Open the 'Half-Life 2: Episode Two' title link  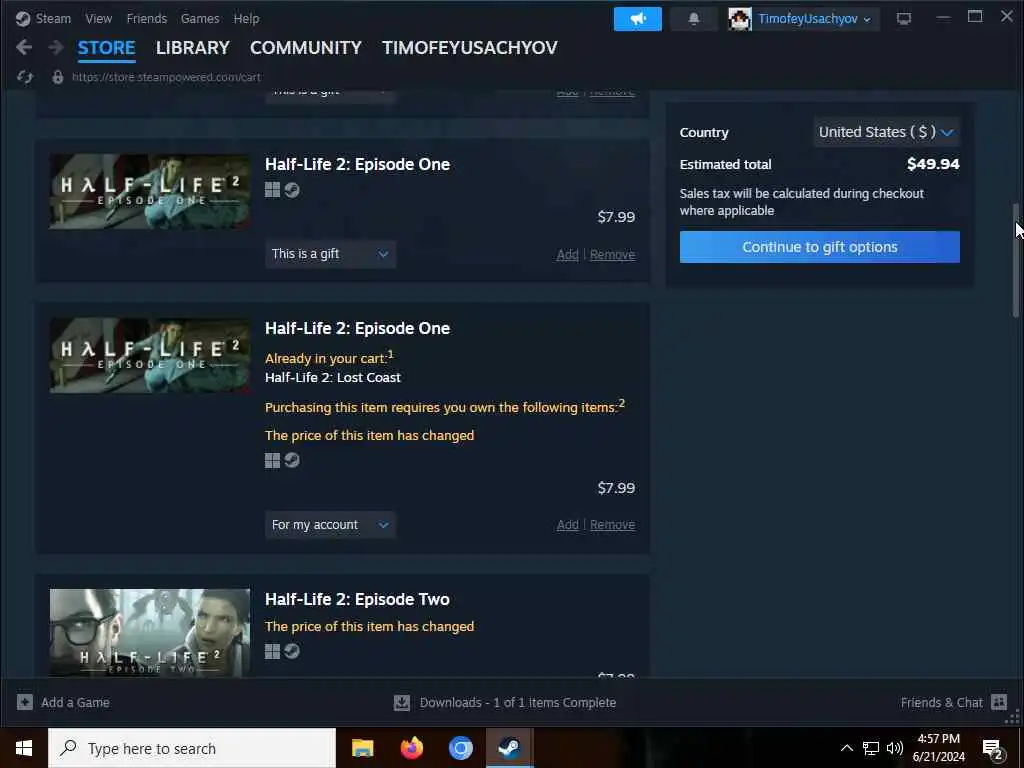click(357, 600)
